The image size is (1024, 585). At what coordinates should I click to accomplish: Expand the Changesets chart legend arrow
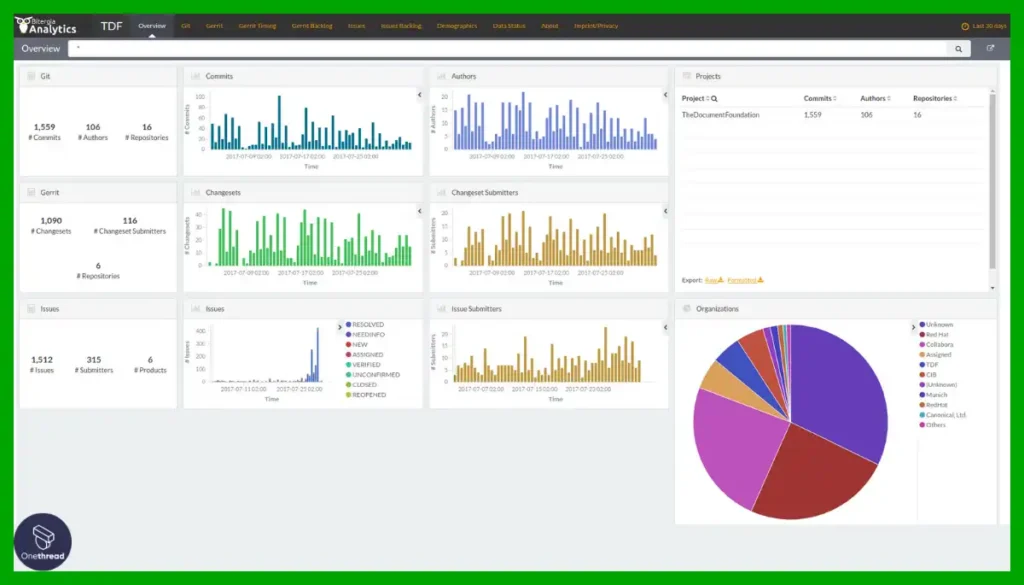(419, 211)
